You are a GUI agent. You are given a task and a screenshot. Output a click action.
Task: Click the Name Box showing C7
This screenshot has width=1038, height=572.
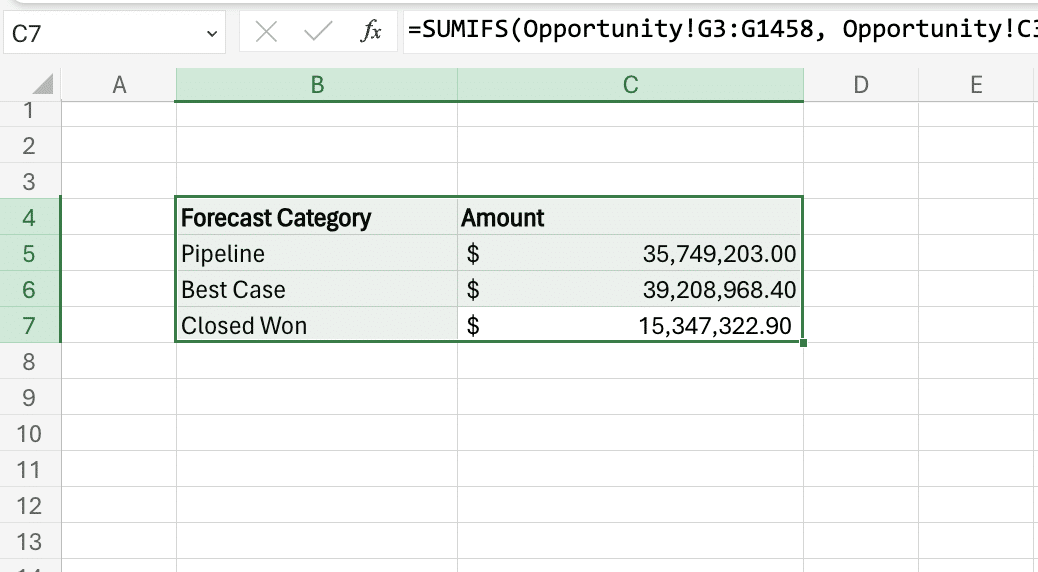[100, 33]
